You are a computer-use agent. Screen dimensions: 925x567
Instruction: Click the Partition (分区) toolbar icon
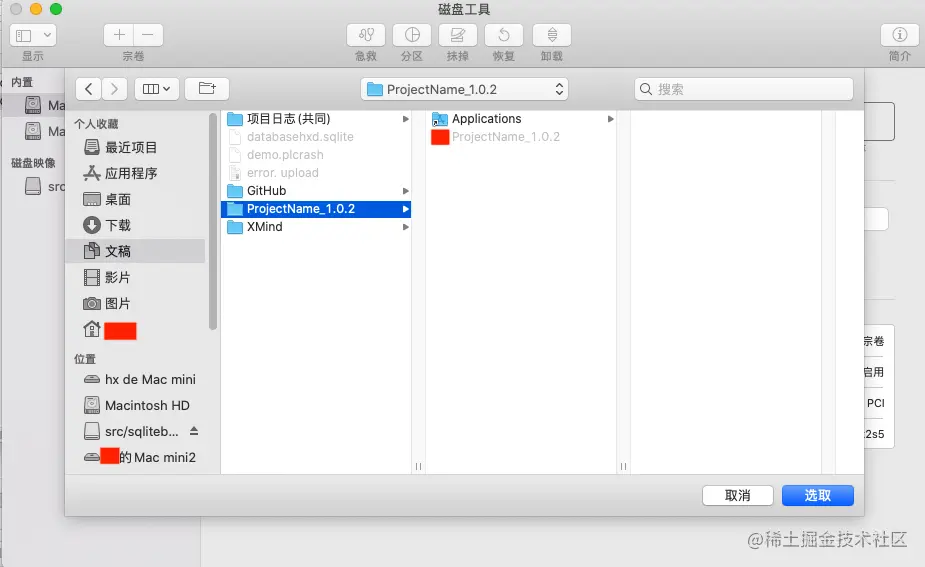point(412,35)
